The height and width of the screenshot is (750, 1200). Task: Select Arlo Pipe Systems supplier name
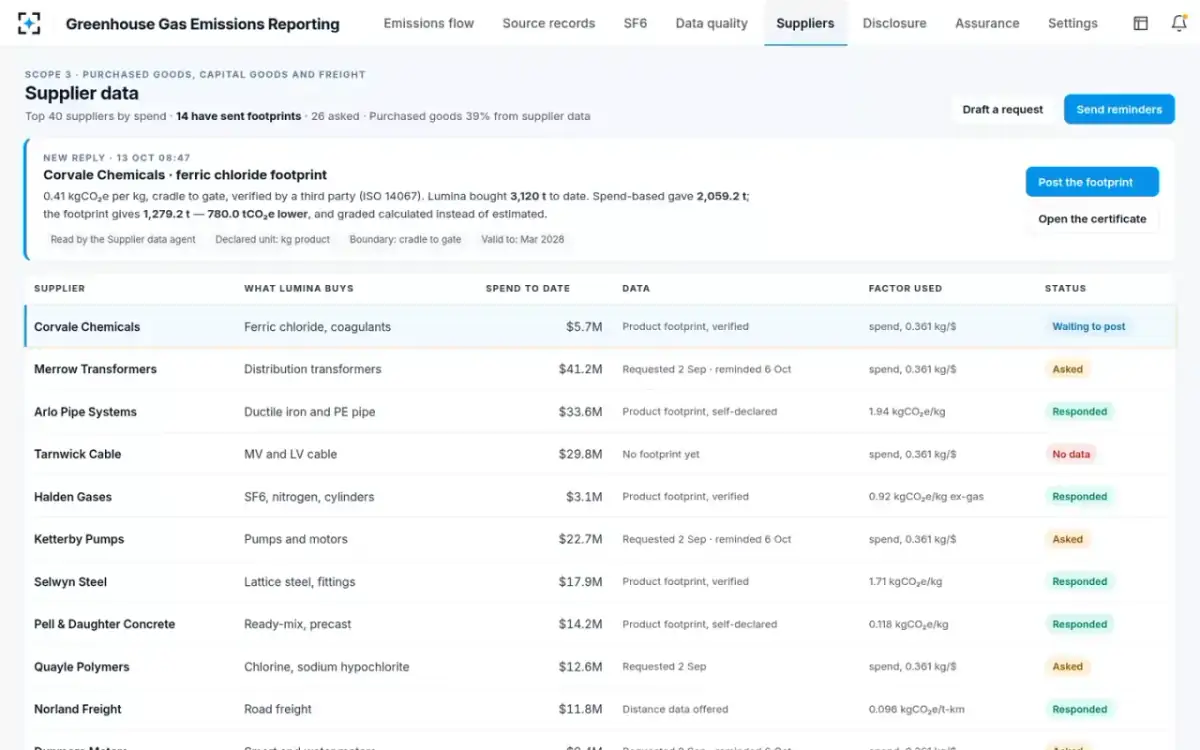pyautogui.click(x=85, y=412)
